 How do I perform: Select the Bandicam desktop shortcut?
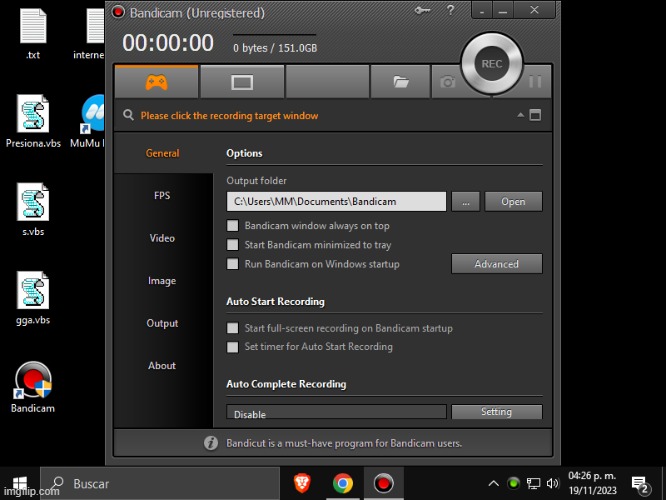pyautogui.click(x=33, y=387)
